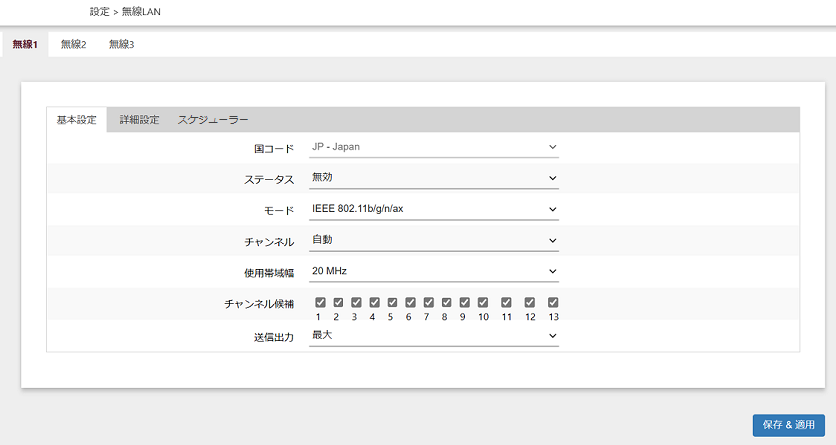Uncheck the channel 3 checkbox
Viewport: 836px width, 445px height.
click(x=356, y=302)
